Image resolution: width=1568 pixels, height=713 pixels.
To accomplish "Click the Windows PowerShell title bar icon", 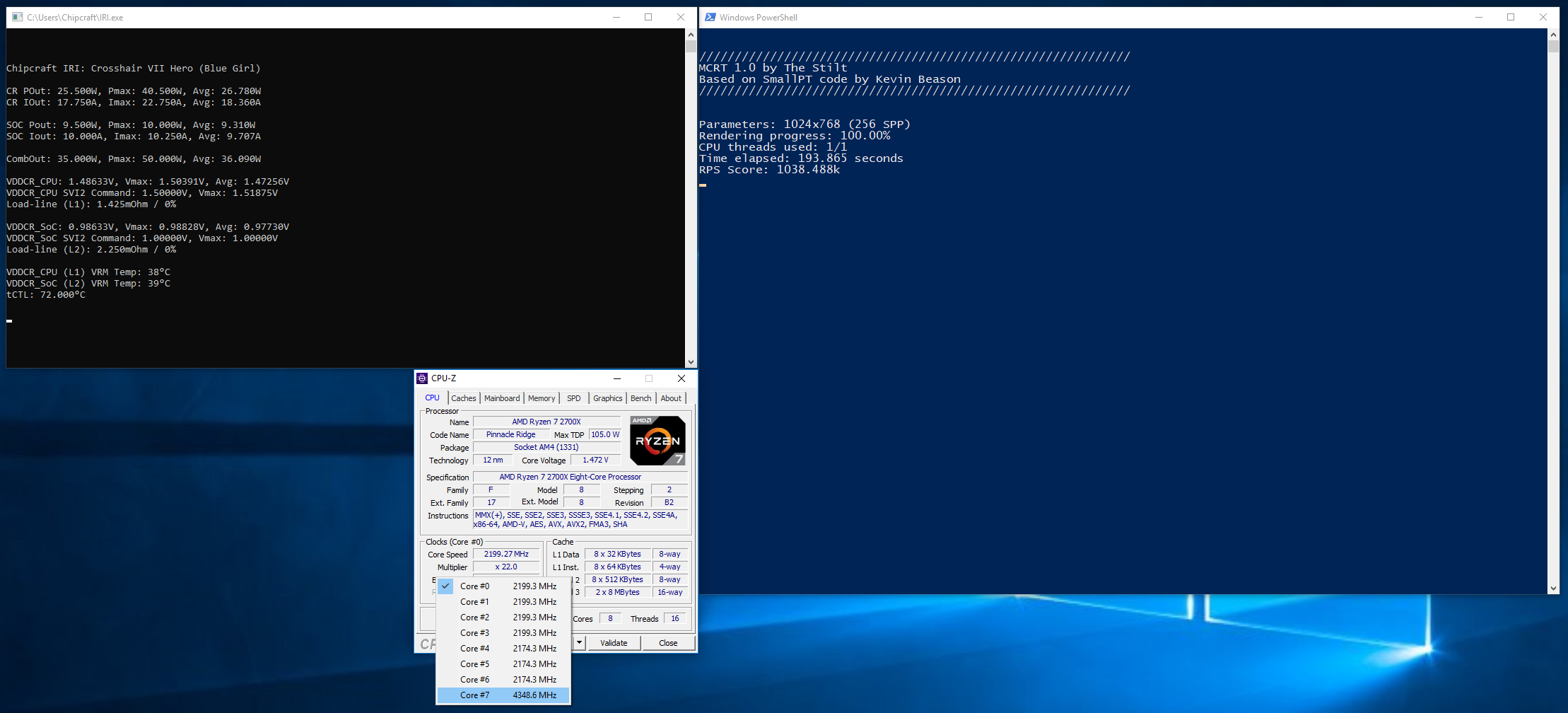I will 710,17.
